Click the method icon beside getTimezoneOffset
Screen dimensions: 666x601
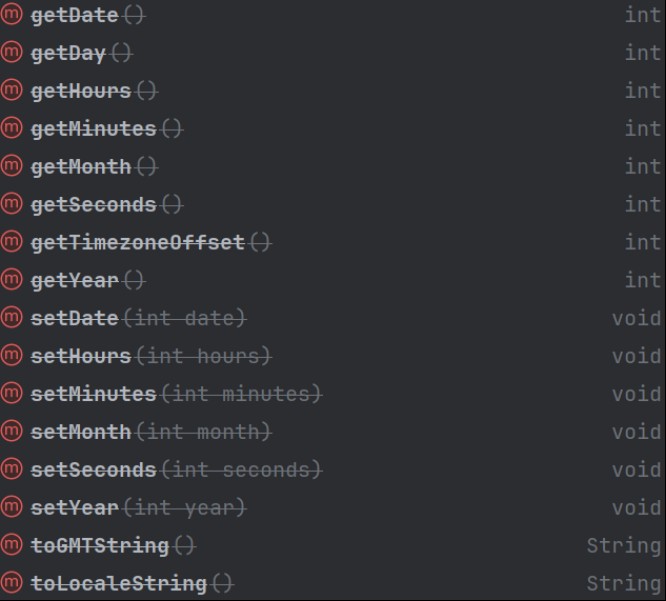12,242
